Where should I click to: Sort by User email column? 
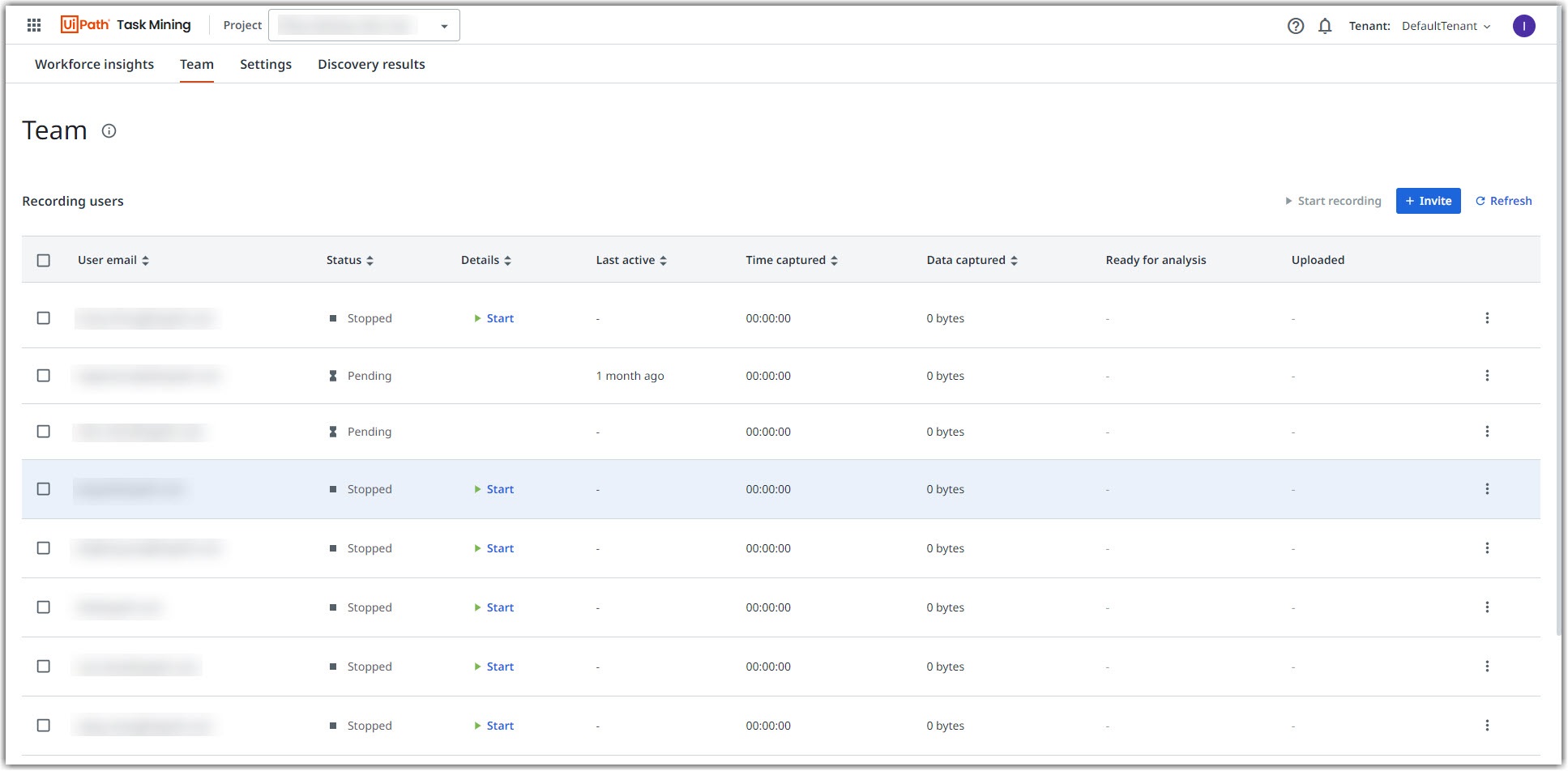click(113, 260)
